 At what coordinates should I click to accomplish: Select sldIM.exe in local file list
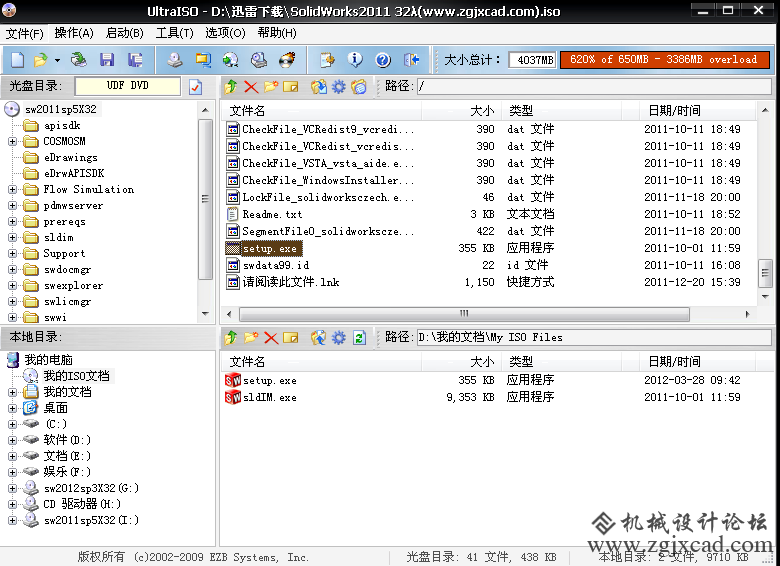pyautogui.click(x=269, y=397)
